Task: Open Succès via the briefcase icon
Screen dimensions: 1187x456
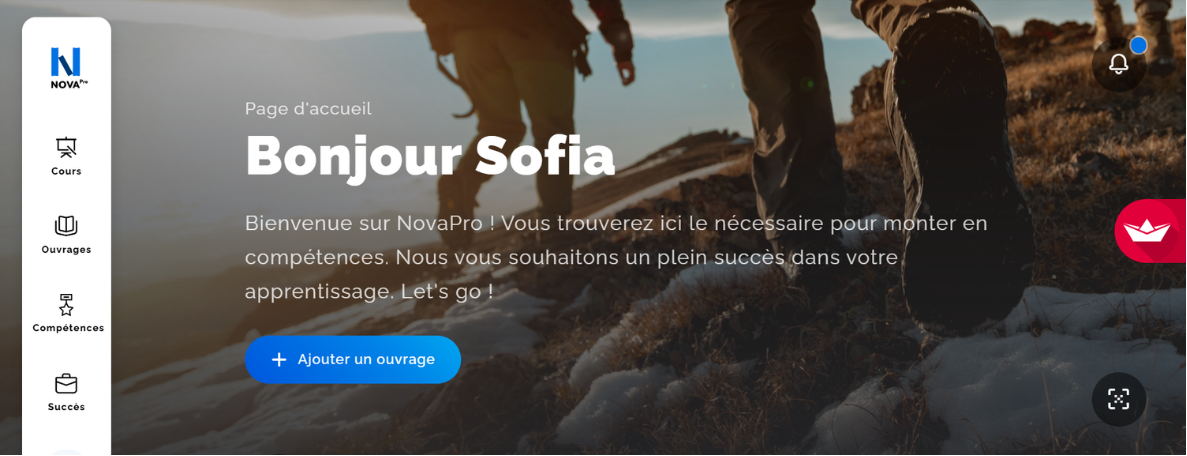Action: [67, 383]
